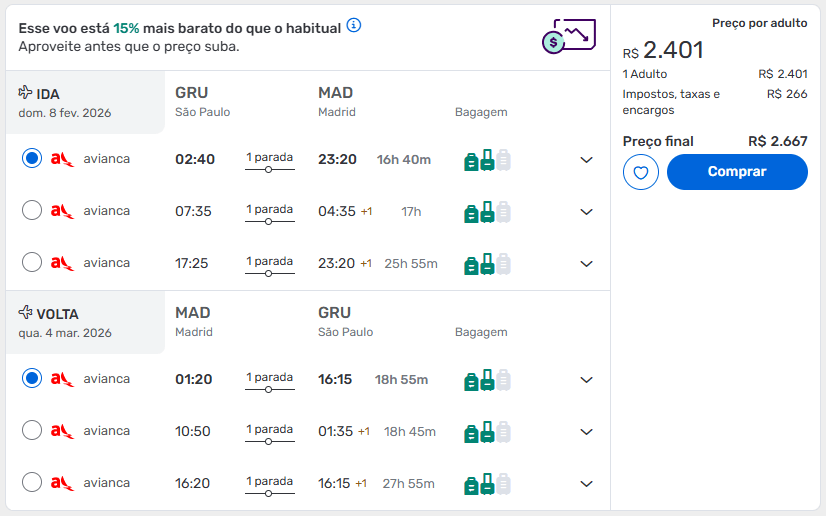Select the 10:50 return flight radio
The width and height of the screenshot is (826, 516).
(32, 430)
